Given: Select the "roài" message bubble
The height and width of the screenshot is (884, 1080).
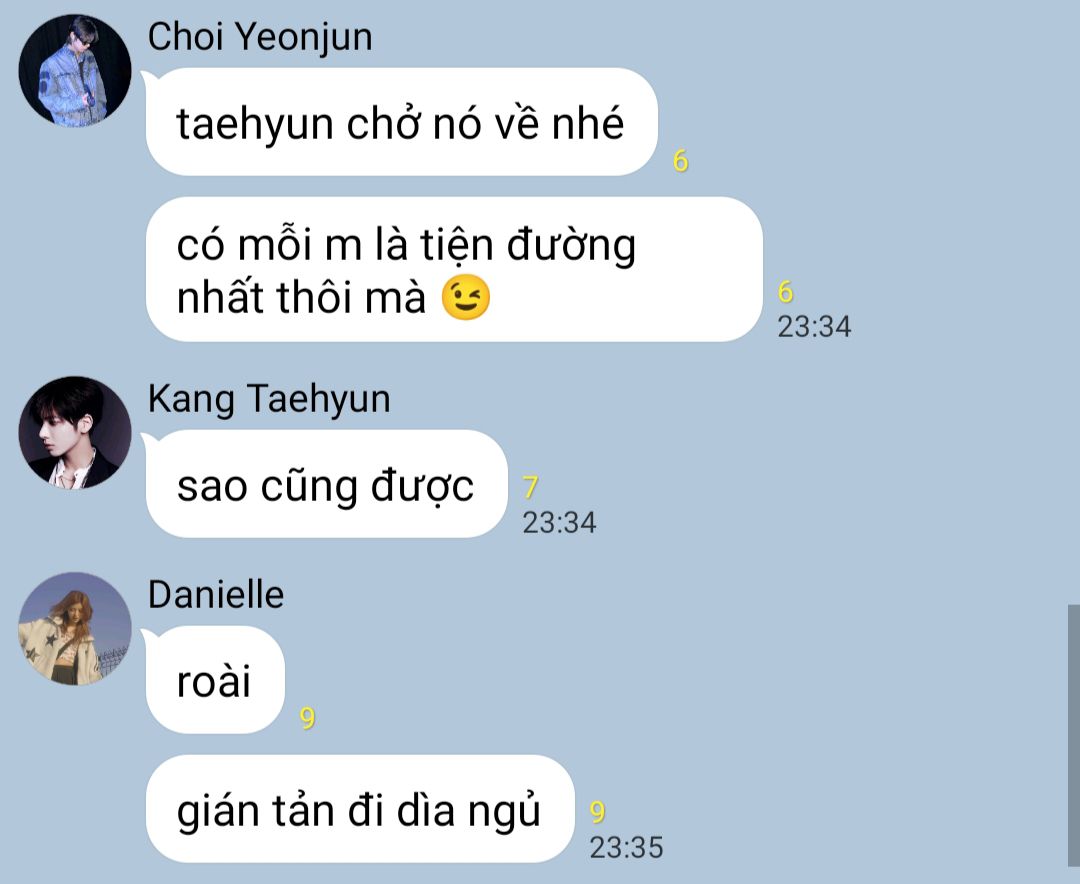Looking at the screenshot, I should point(215,680).
